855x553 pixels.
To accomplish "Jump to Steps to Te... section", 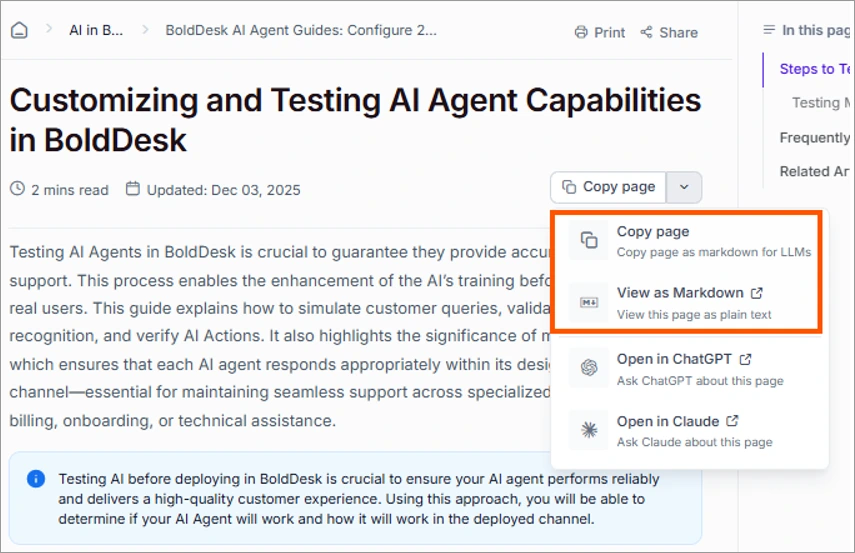I will pyautogui.click(x=814, y=69).
